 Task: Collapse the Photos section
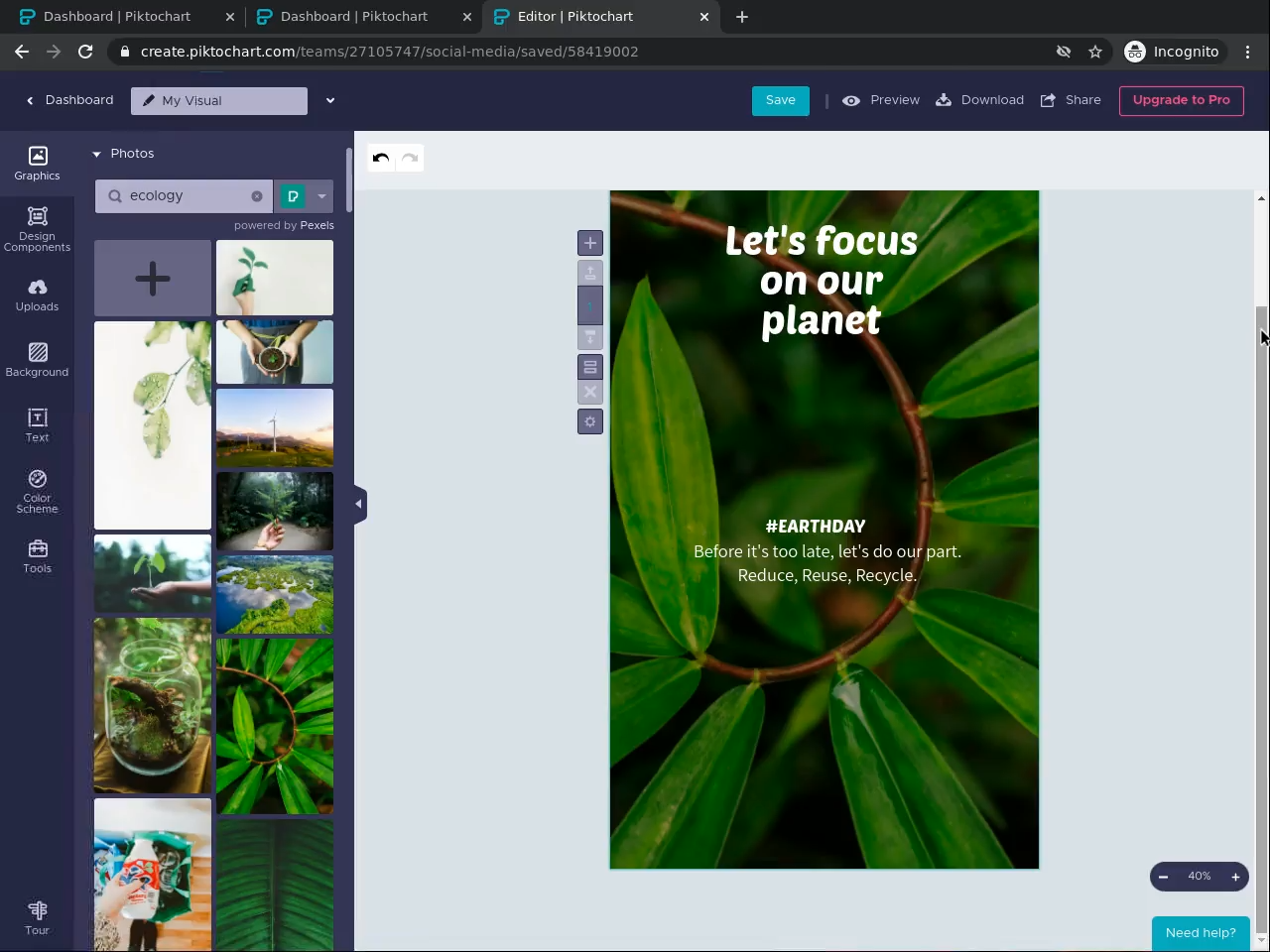click(97, 154)
